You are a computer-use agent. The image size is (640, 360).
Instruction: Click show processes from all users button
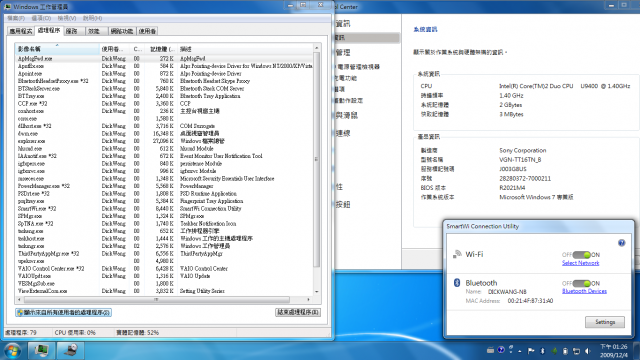tap(63, 312)
